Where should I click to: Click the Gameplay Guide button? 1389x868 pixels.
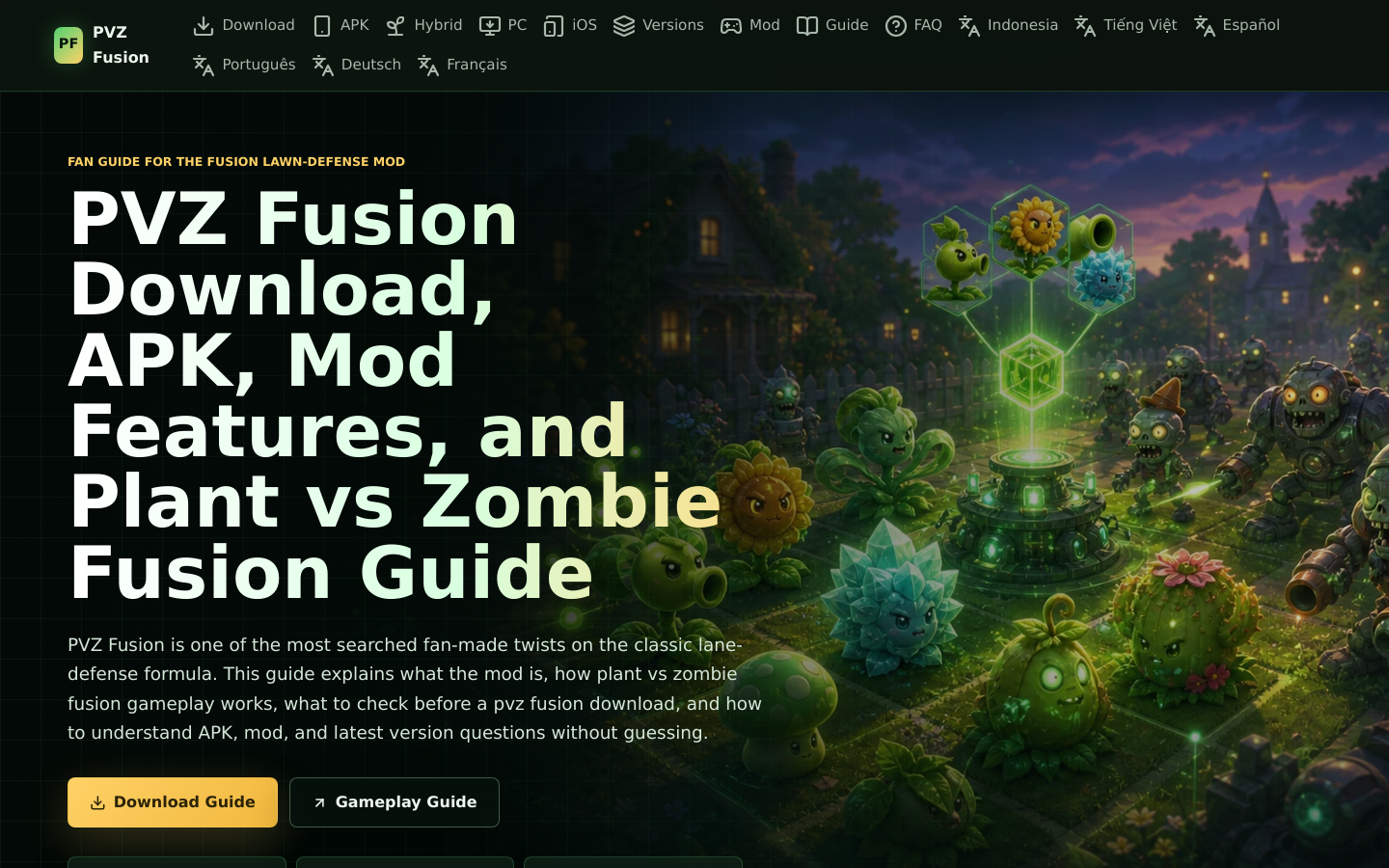pyautogui.click(x=395, y=802)
